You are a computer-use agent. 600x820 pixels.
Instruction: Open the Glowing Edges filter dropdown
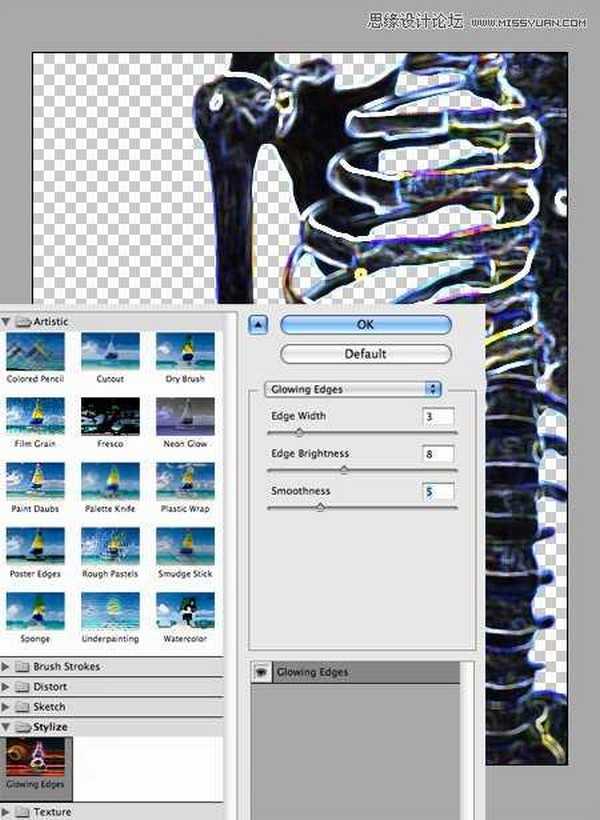point(352,389)
